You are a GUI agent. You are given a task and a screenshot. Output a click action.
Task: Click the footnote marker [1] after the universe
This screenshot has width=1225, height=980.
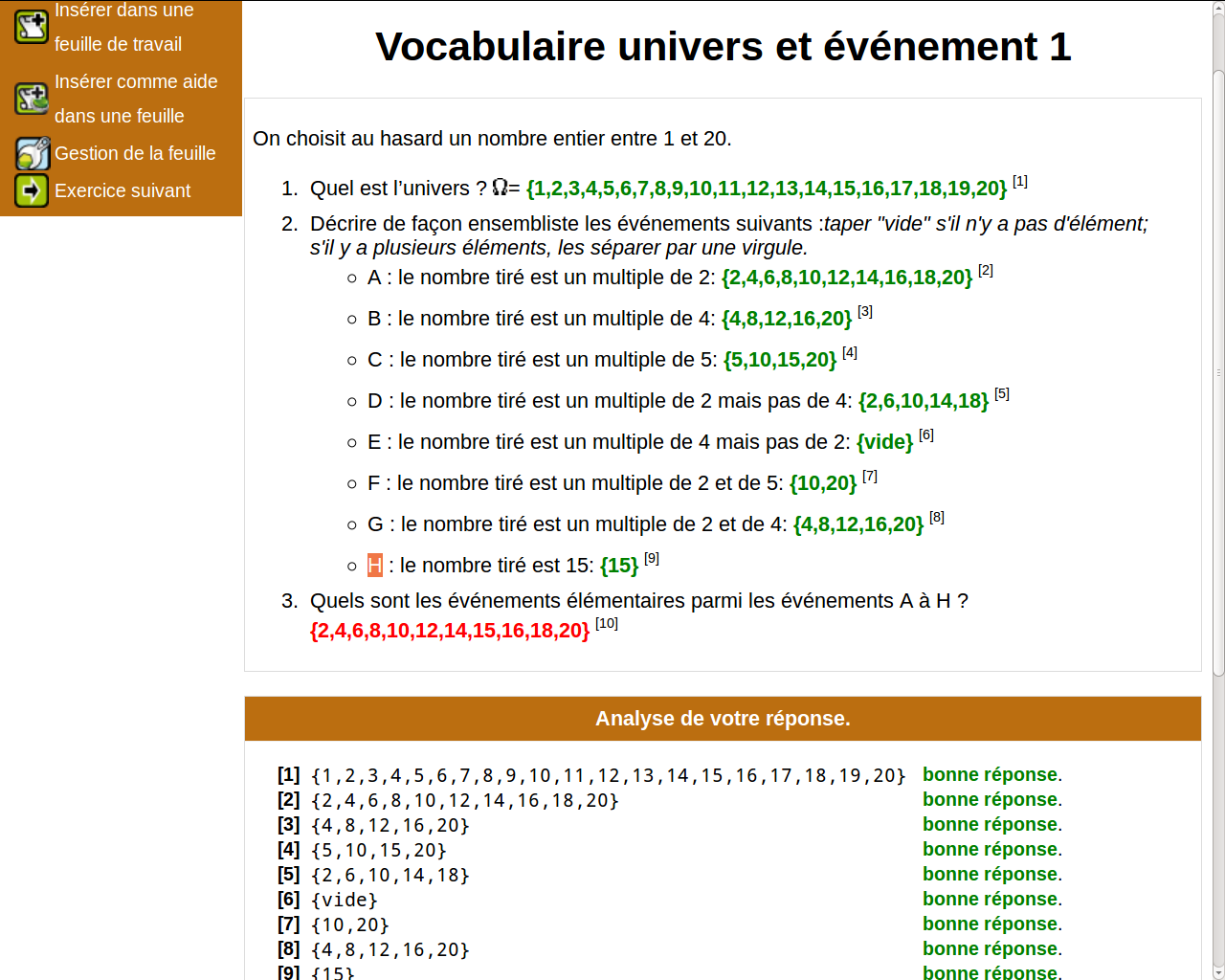click(1020, 181)
